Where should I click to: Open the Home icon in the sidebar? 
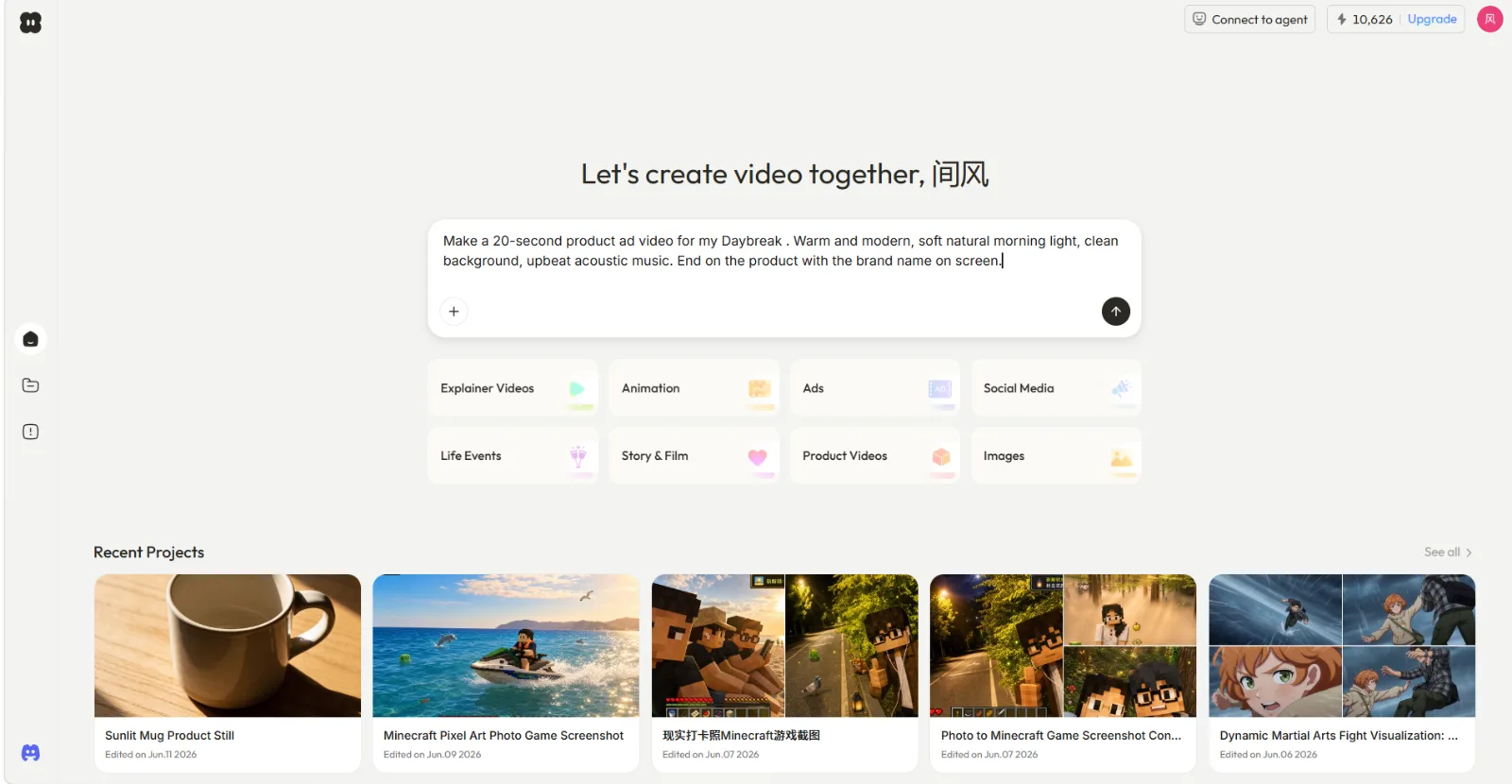[x=30, y=339]
